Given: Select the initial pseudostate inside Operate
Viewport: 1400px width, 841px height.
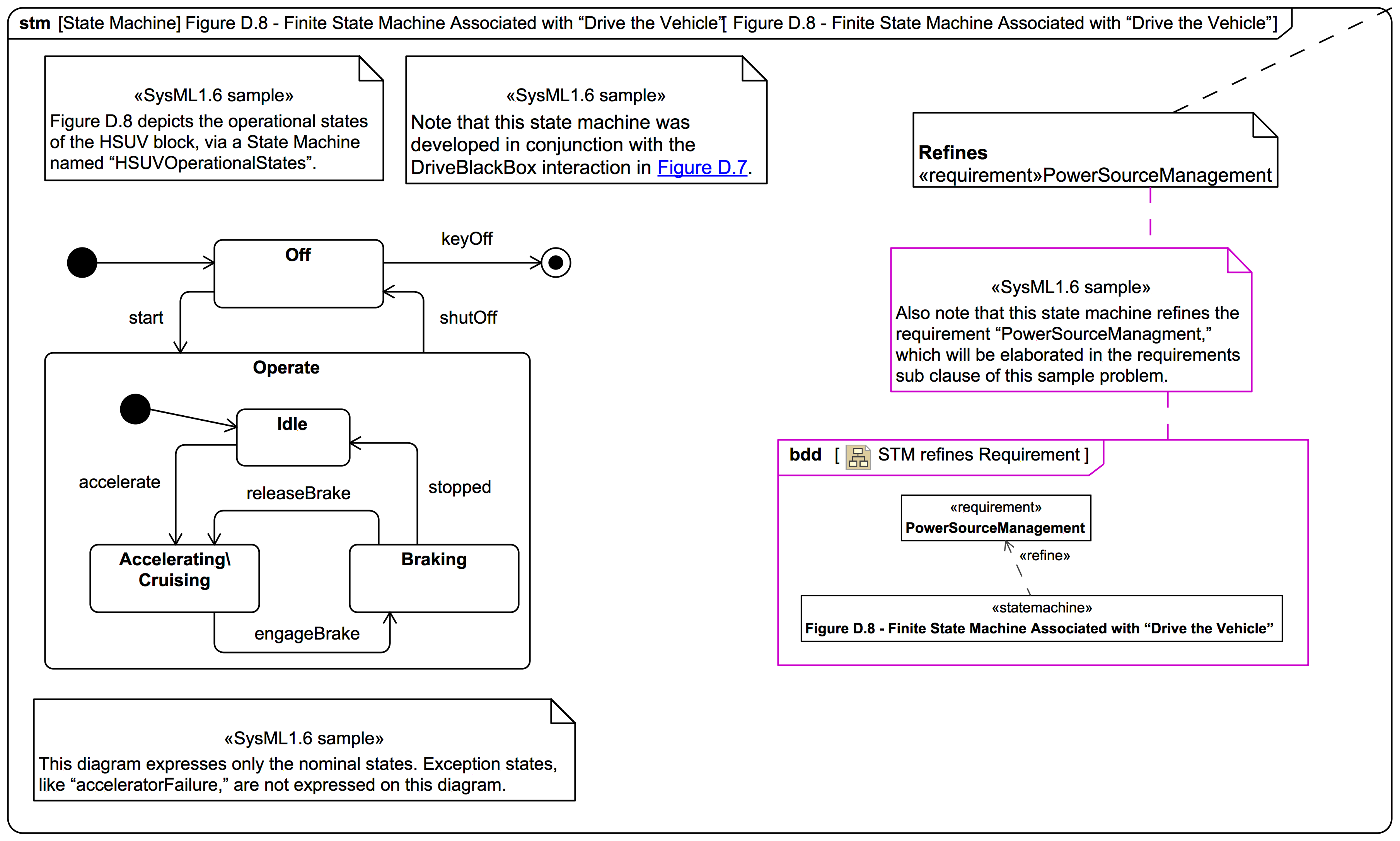Looking at the screenshot, I should [135, 409].
